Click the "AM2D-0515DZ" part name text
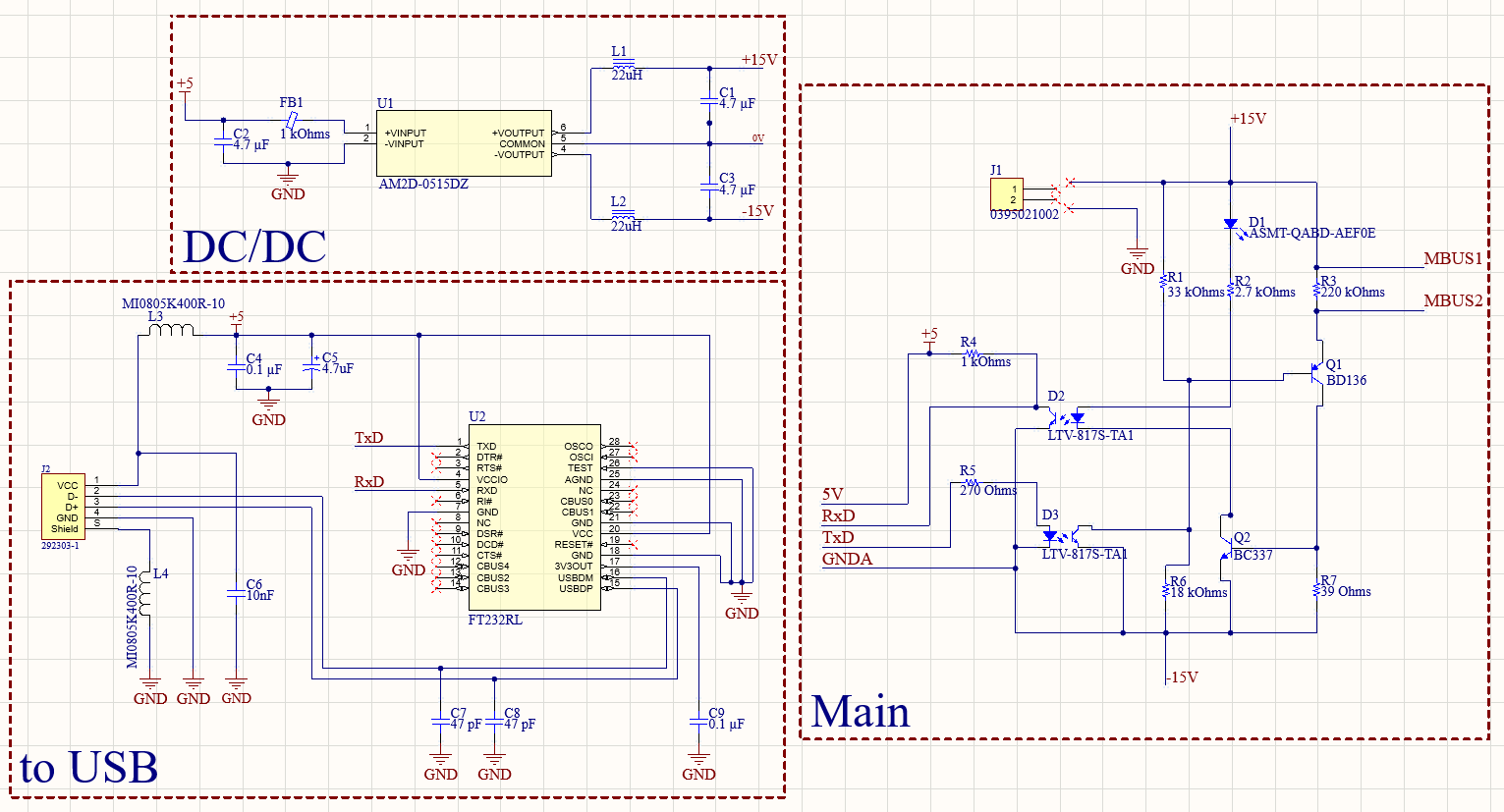This screenshot has width=1504, height=812. [x=423, y=185]
